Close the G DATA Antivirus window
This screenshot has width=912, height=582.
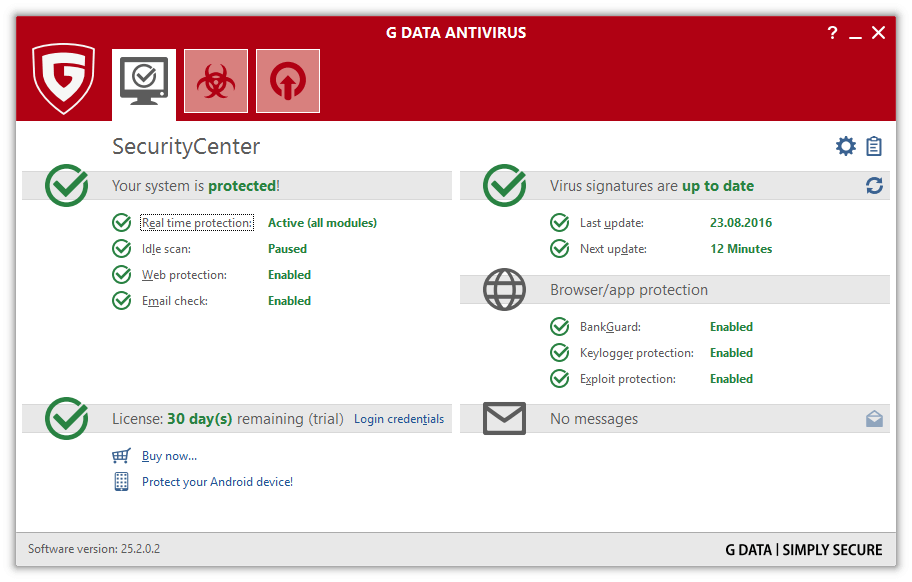878,33
